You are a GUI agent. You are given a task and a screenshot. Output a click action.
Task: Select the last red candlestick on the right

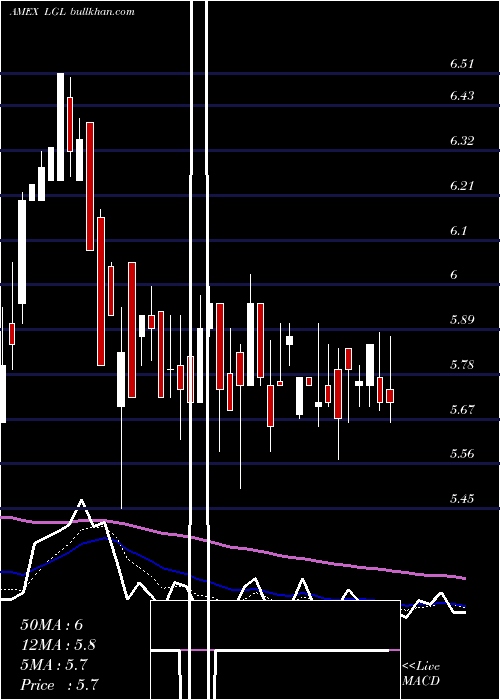click(390, 396)
